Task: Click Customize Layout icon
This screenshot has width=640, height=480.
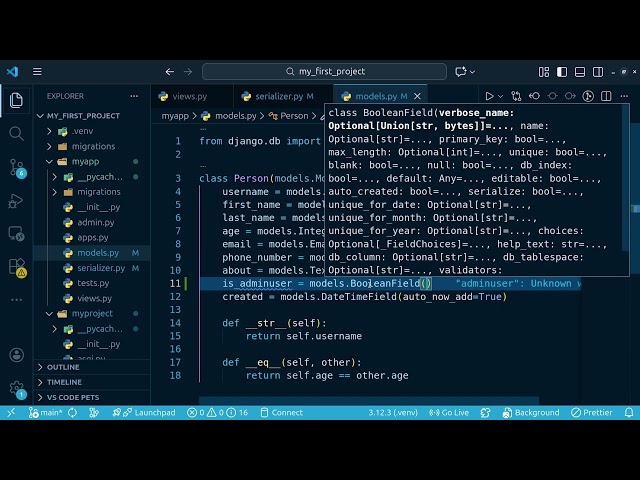Action: (x=544, y=72)
